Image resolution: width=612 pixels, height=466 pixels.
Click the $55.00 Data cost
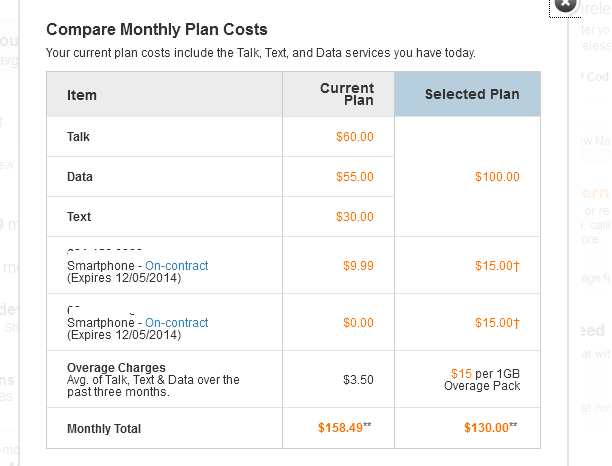pos(355,177)
